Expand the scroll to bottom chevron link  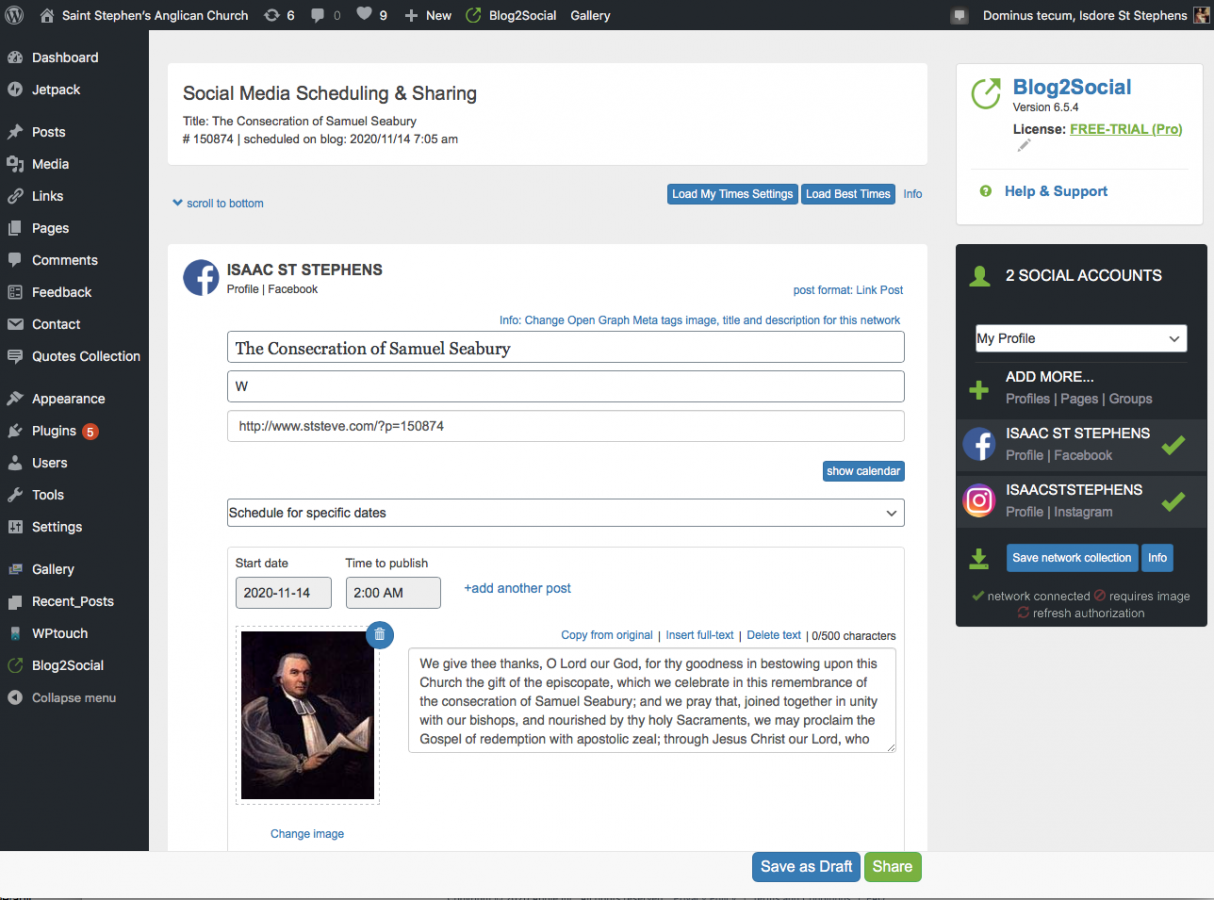(x=218, y=203)
